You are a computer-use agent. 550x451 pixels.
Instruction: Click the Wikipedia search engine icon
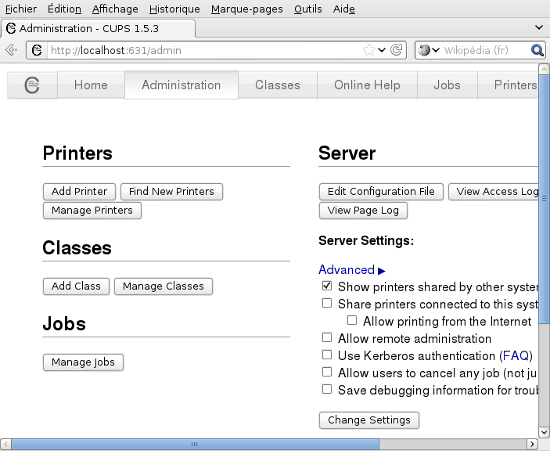click(424, 50)
